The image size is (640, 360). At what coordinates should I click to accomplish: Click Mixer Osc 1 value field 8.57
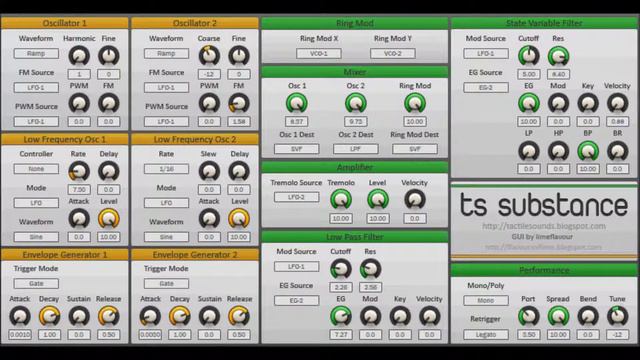point(297,122)
